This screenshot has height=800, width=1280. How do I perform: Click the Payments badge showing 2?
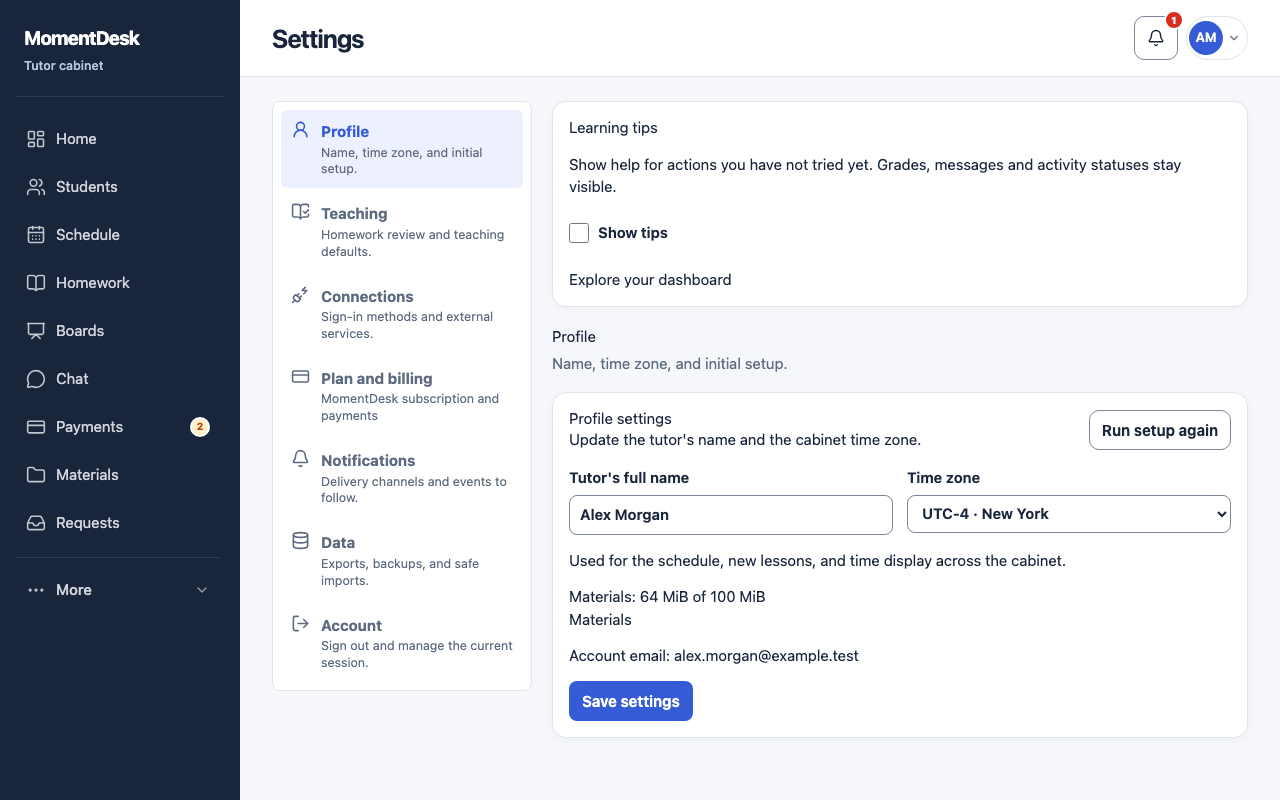click(200, 427)
